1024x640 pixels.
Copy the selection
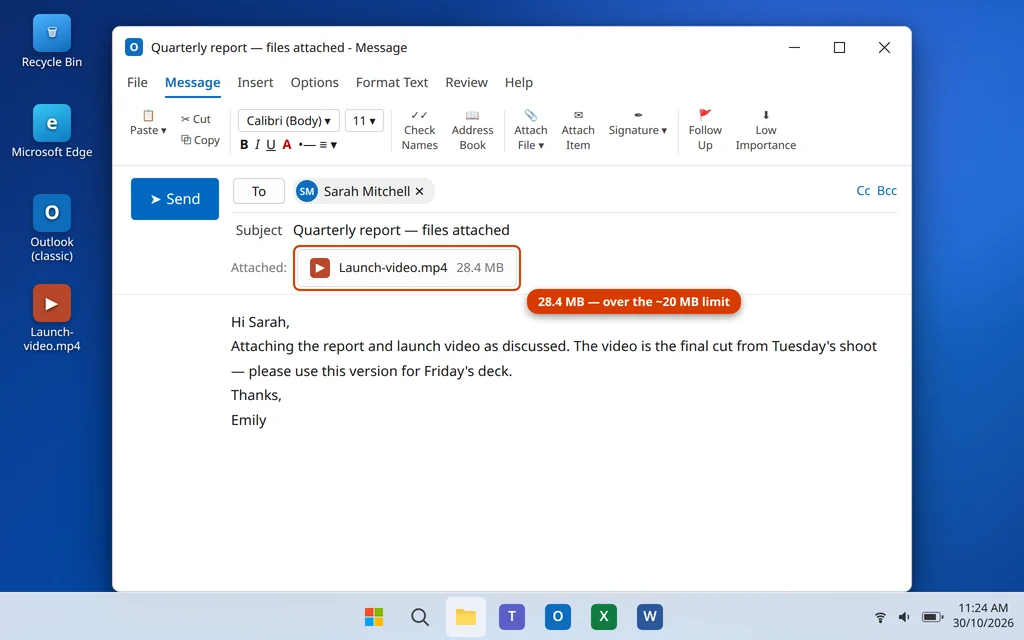coord(200,140)
